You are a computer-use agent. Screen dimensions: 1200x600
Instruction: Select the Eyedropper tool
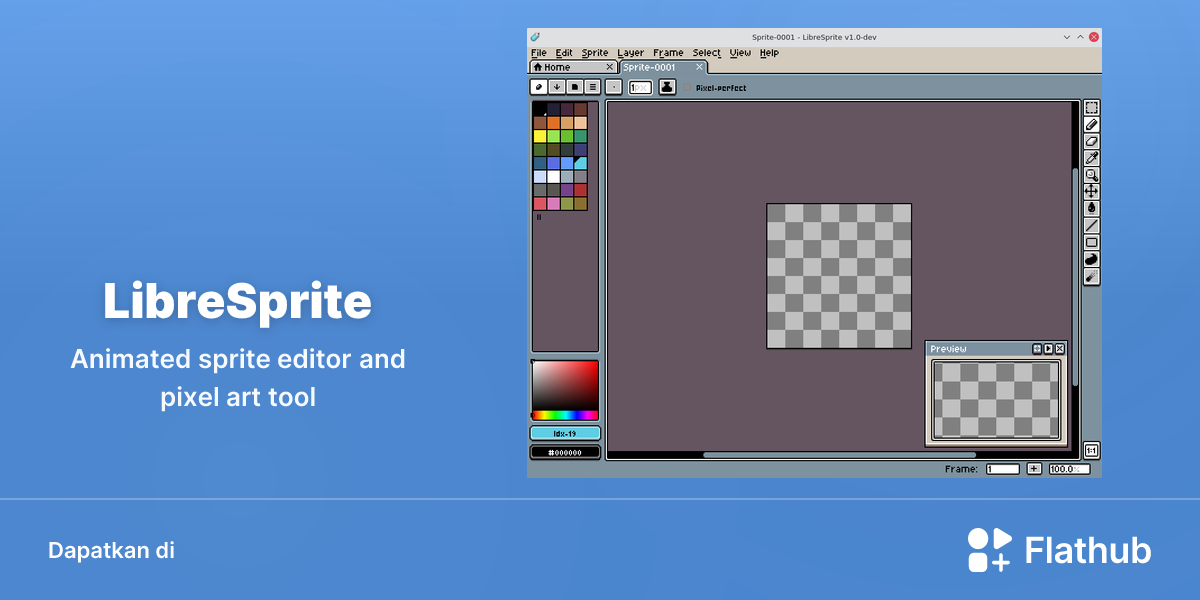(1092, 158)
